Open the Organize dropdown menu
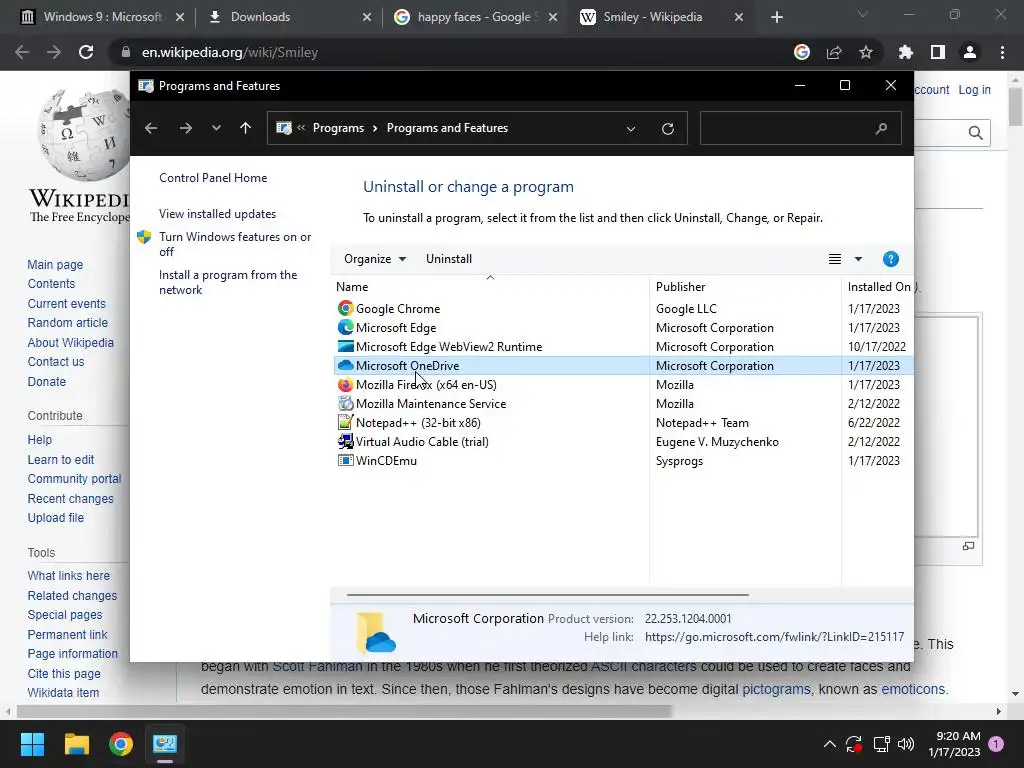Screen dimensions: 1024x768 click(x=375, y=259)
